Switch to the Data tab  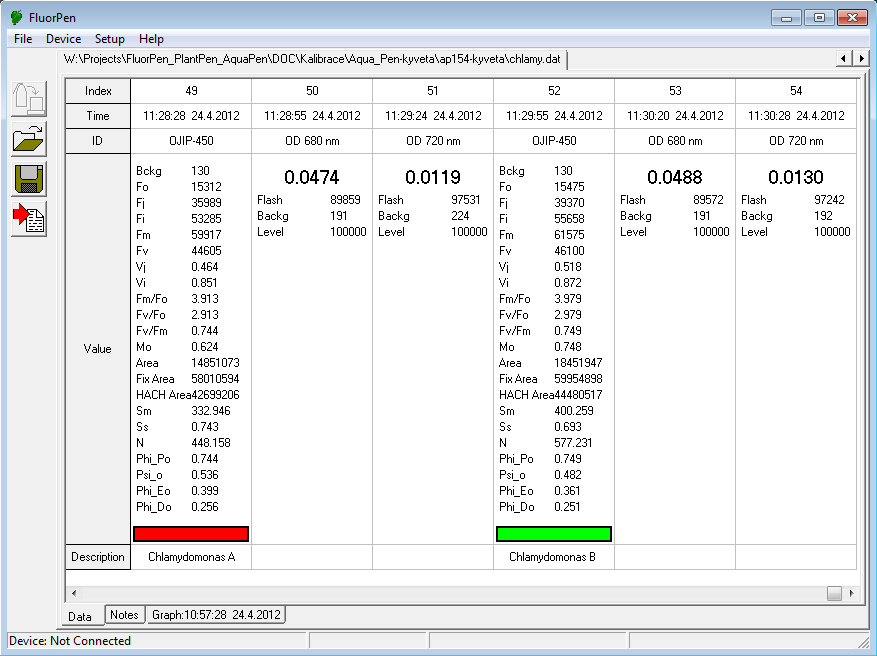pyautogui.click(x=80, y=616)
